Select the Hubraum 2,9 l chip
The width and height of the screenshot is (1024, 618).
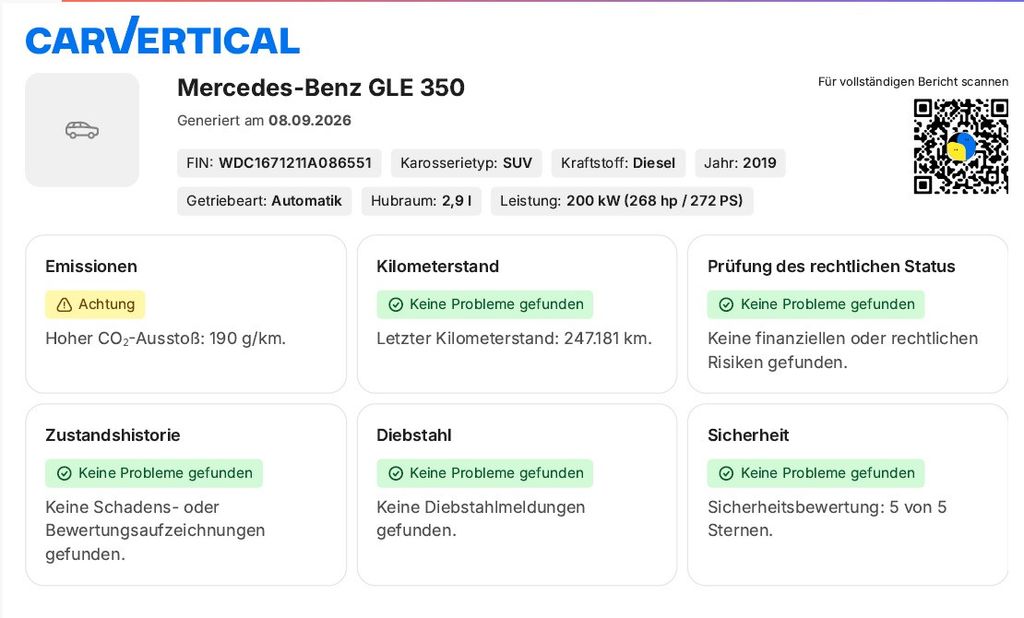coord(421,201)
